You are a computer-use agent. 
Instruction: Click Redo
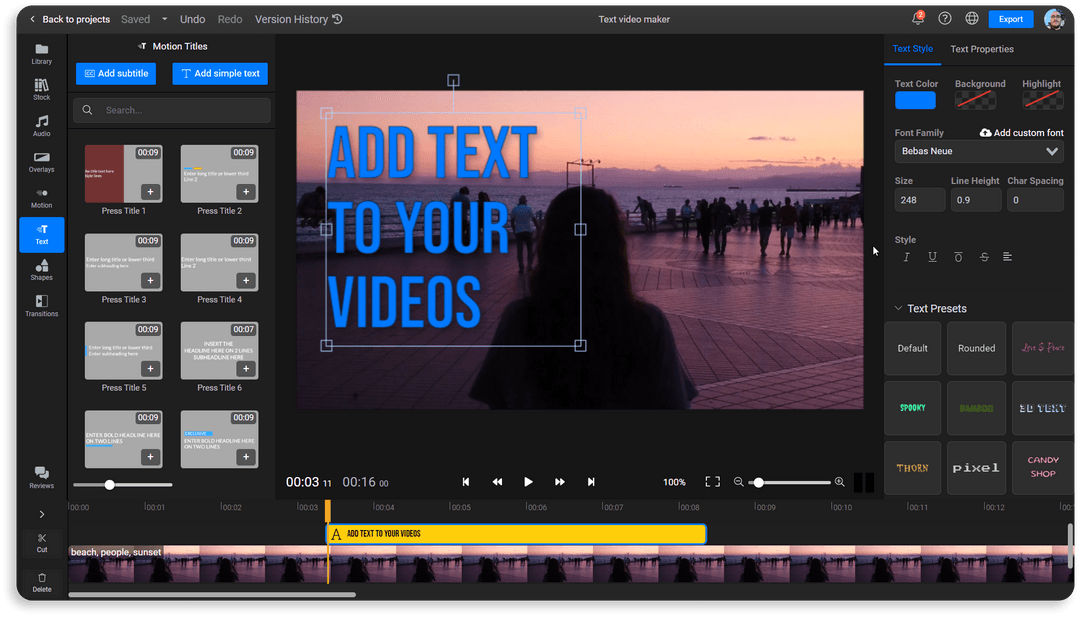point(230,19)
